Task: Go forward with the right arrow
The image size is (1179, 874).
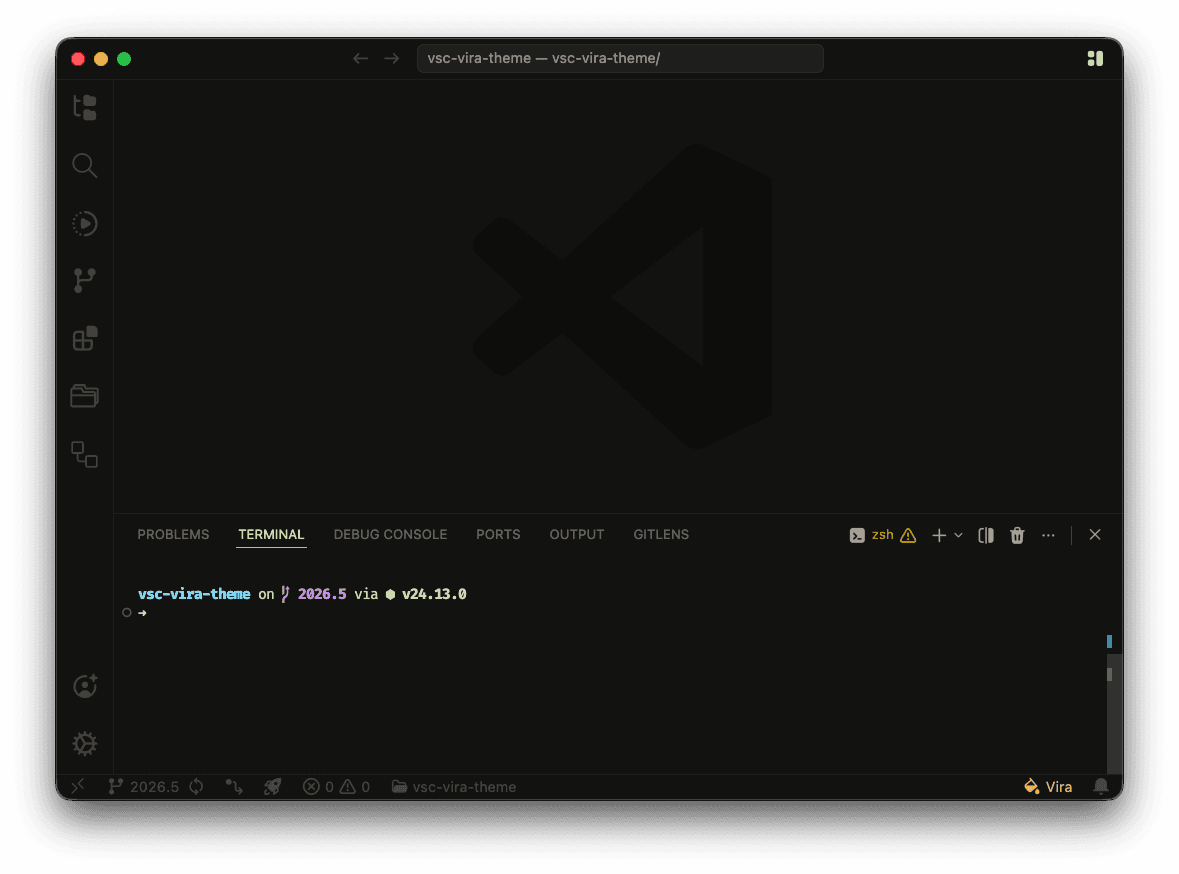Action: point(392,59)
